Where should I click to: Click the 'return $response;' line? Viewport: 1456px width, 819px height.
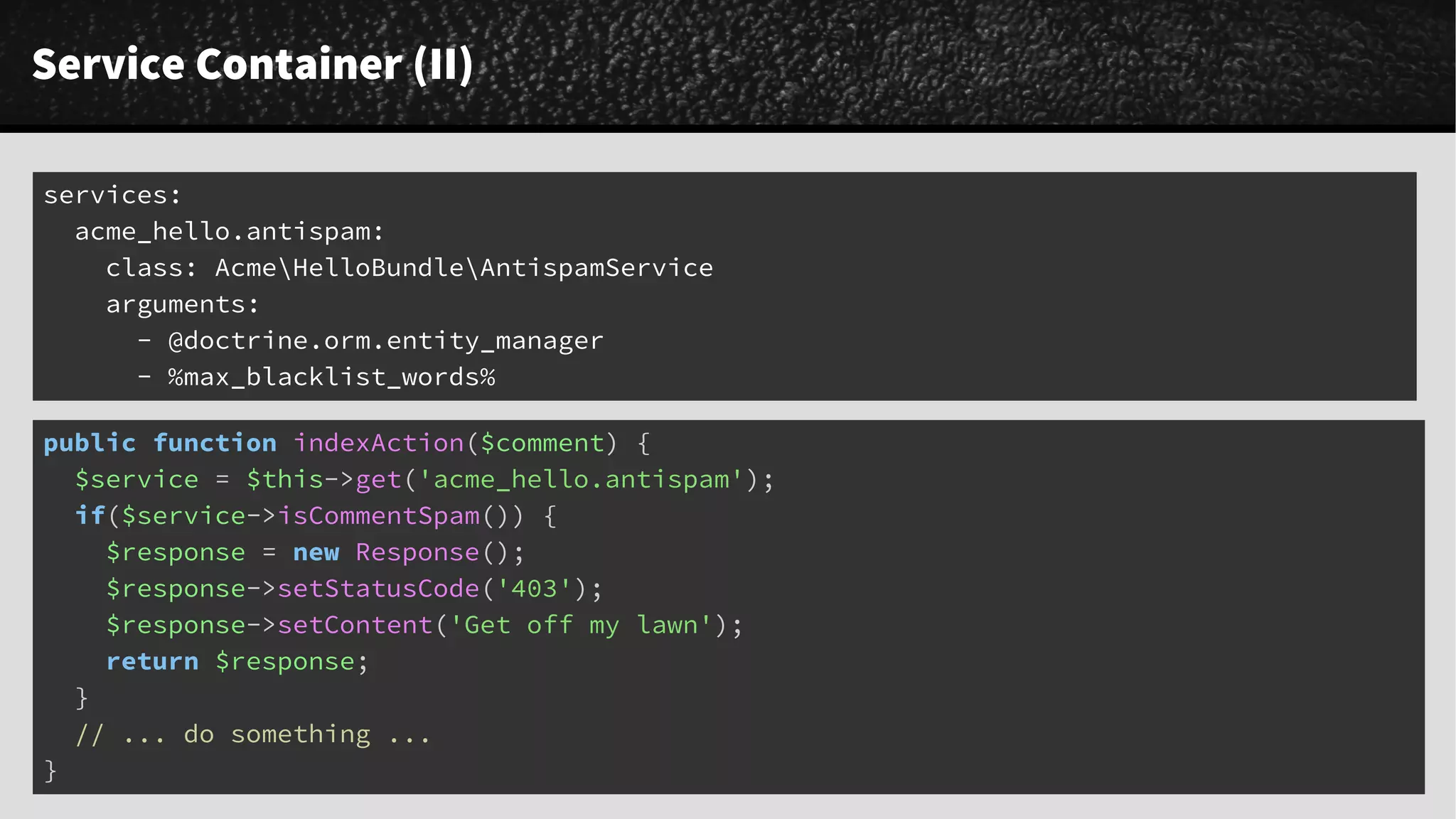[237, 662]
